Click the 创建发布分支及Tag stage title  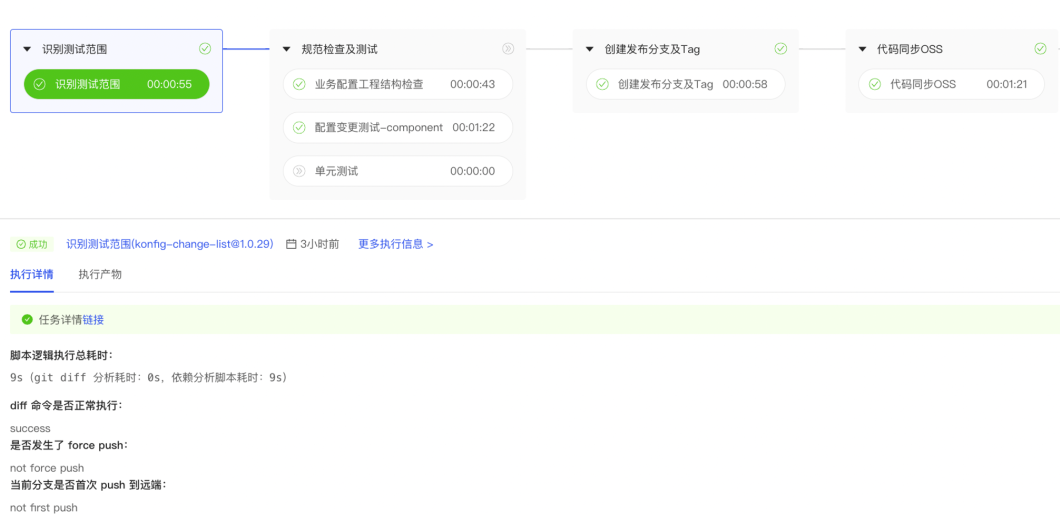click(x=652, y=49)
